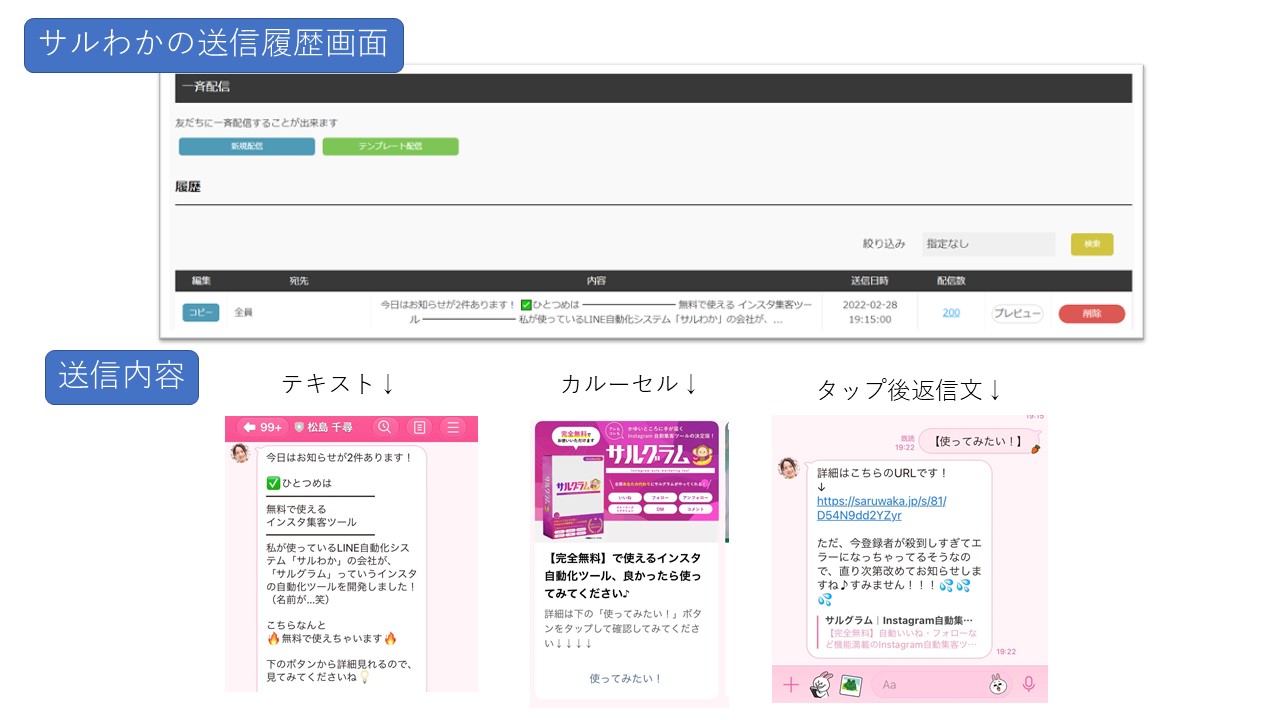Open the saruwaka.jp URL in the reply
Screen dimensions: 1280x720
point(881,508)
